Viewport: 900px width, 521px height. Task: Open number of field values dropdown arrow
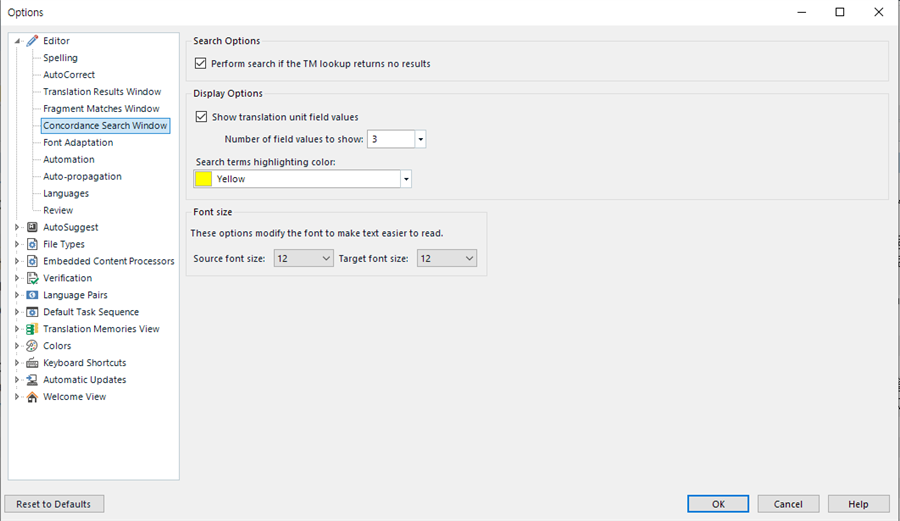(x=420, y=139)
